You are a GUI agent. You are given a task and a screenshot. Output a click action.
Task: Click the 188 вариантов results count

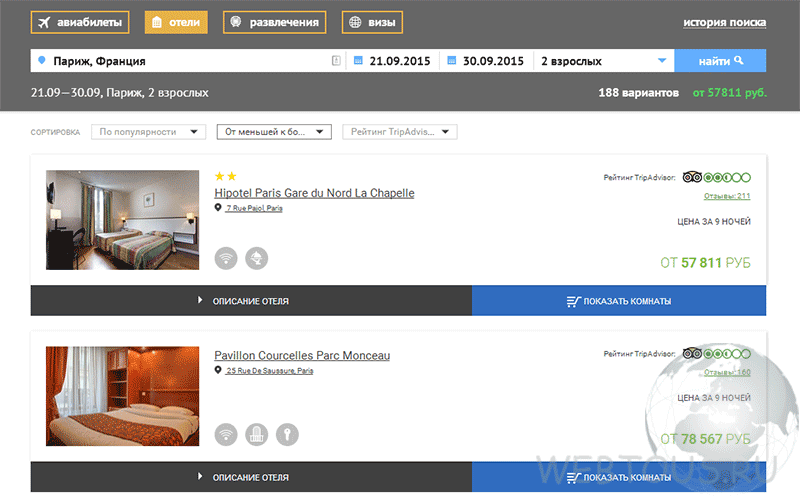pos(638,93)
